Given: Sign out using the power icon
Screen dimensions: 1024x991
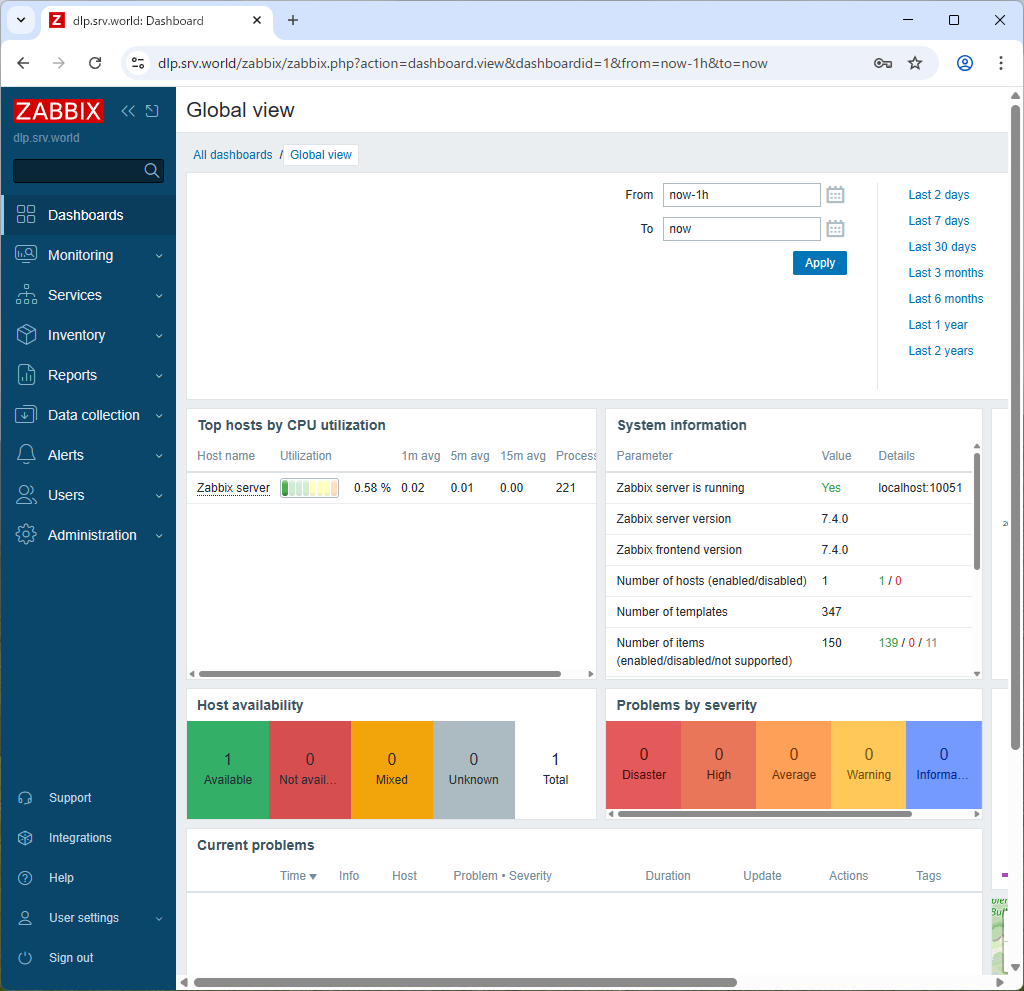Looking at the screenshot, I should (x=26, y=957).
